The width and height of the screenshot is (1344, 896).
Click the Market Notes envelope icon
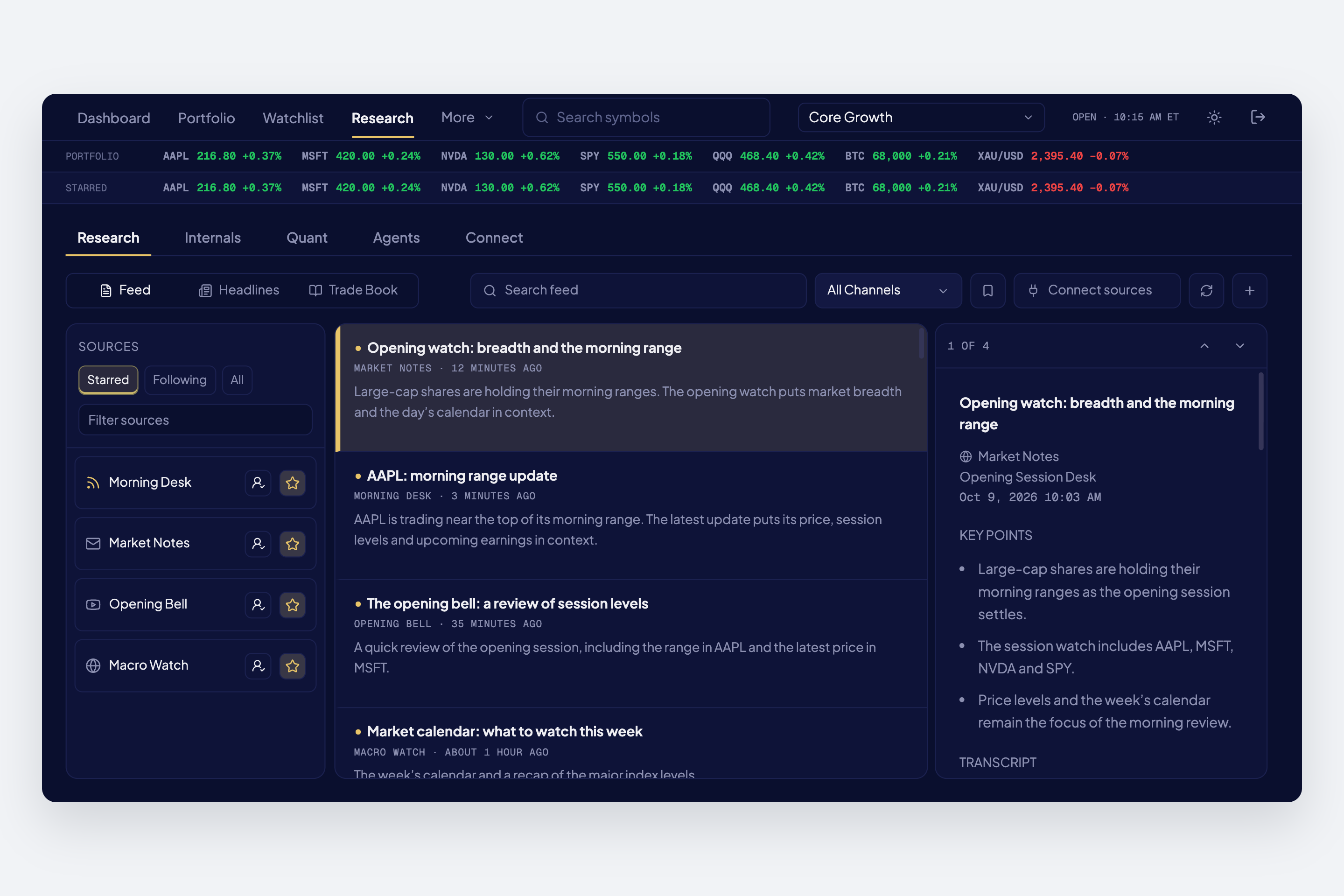[x=93, y=543]
